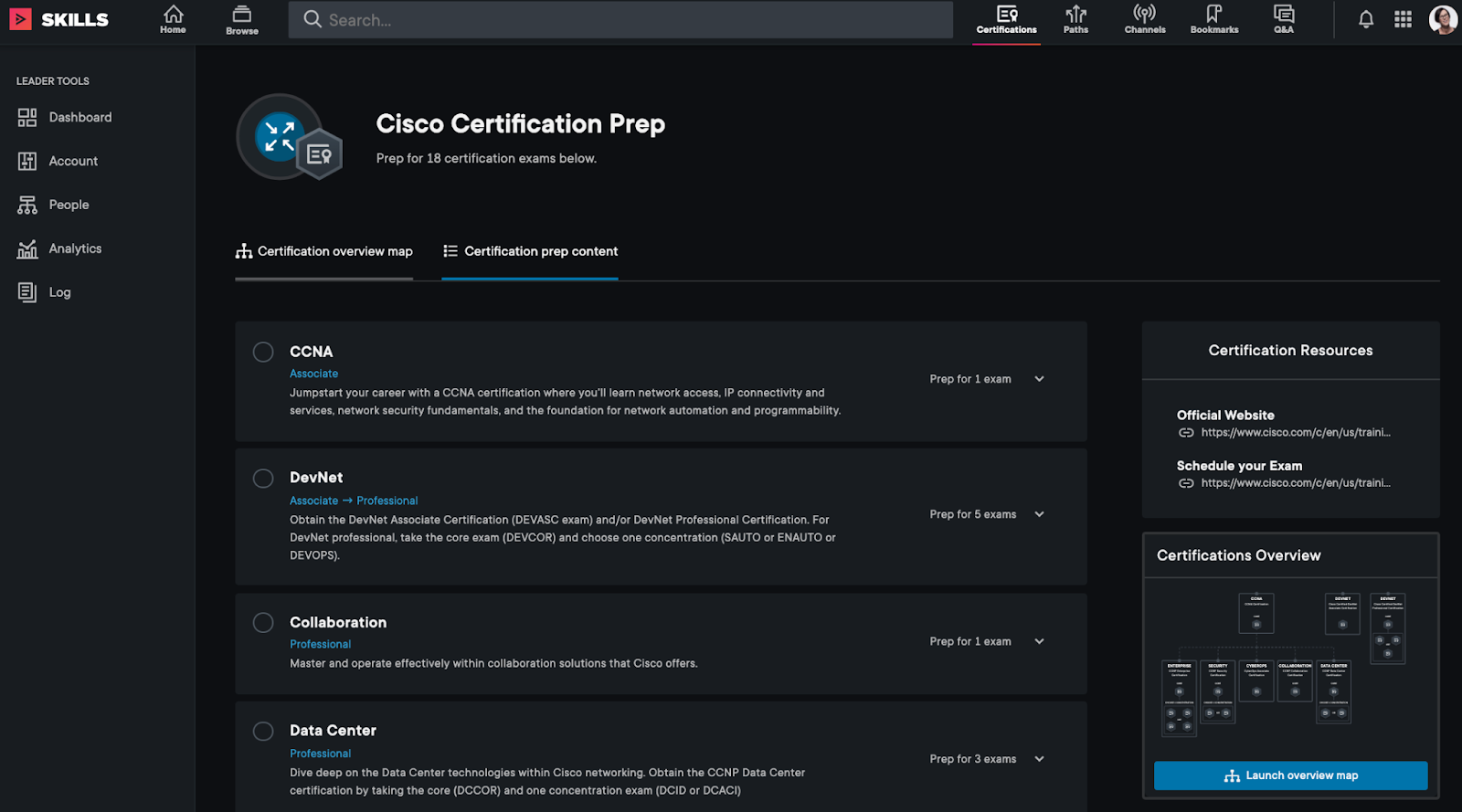Click link icon beside Official Website URL
The image size is (1462, 812).
tap(1186, 433)
